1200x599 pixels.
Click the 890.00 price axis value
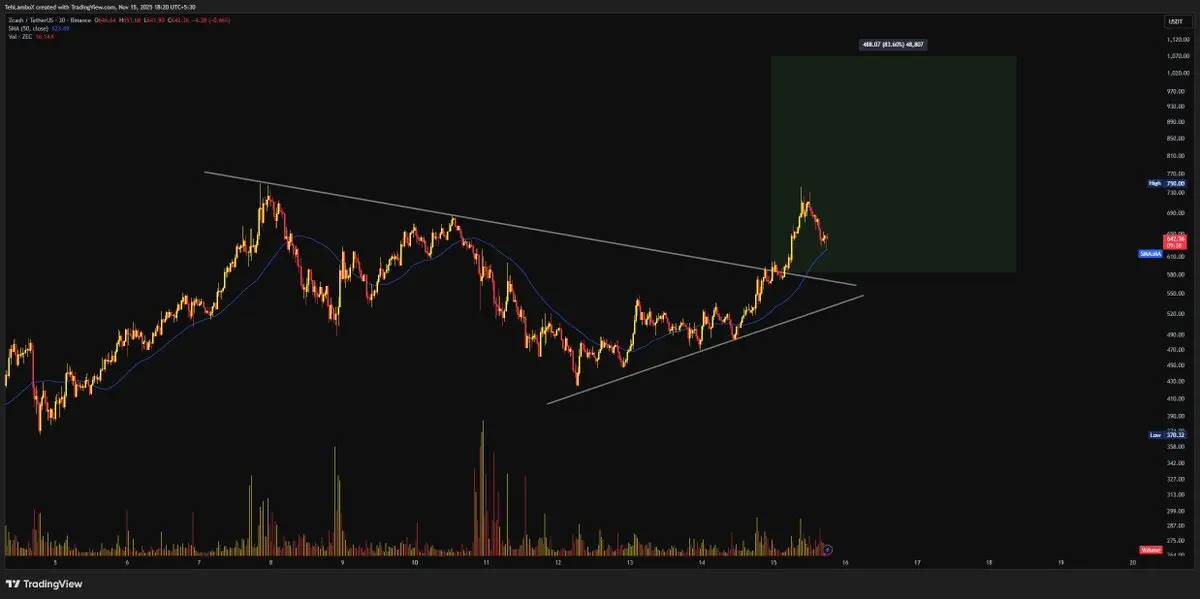tap(1175, 122)
